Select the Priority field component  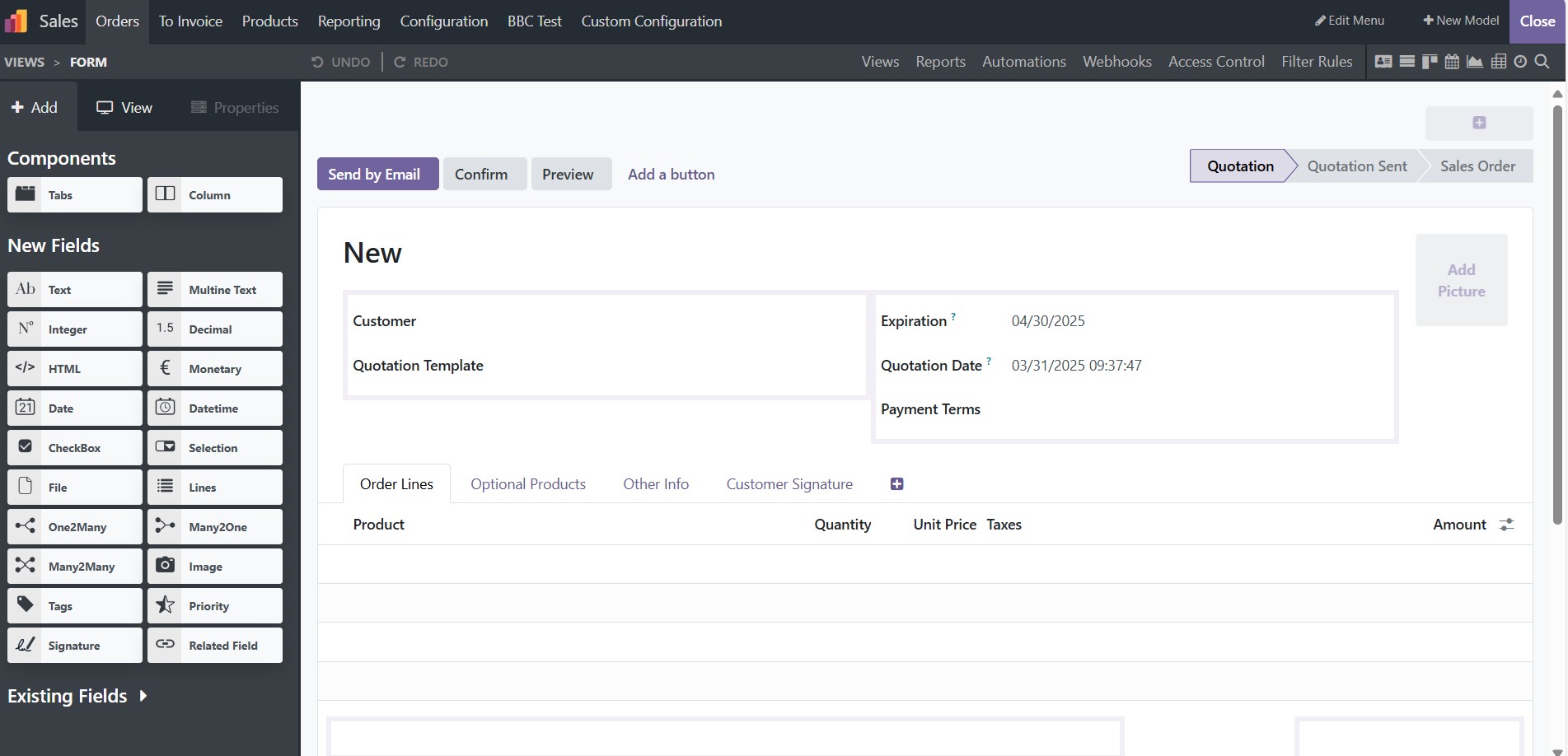coord(214,605)
